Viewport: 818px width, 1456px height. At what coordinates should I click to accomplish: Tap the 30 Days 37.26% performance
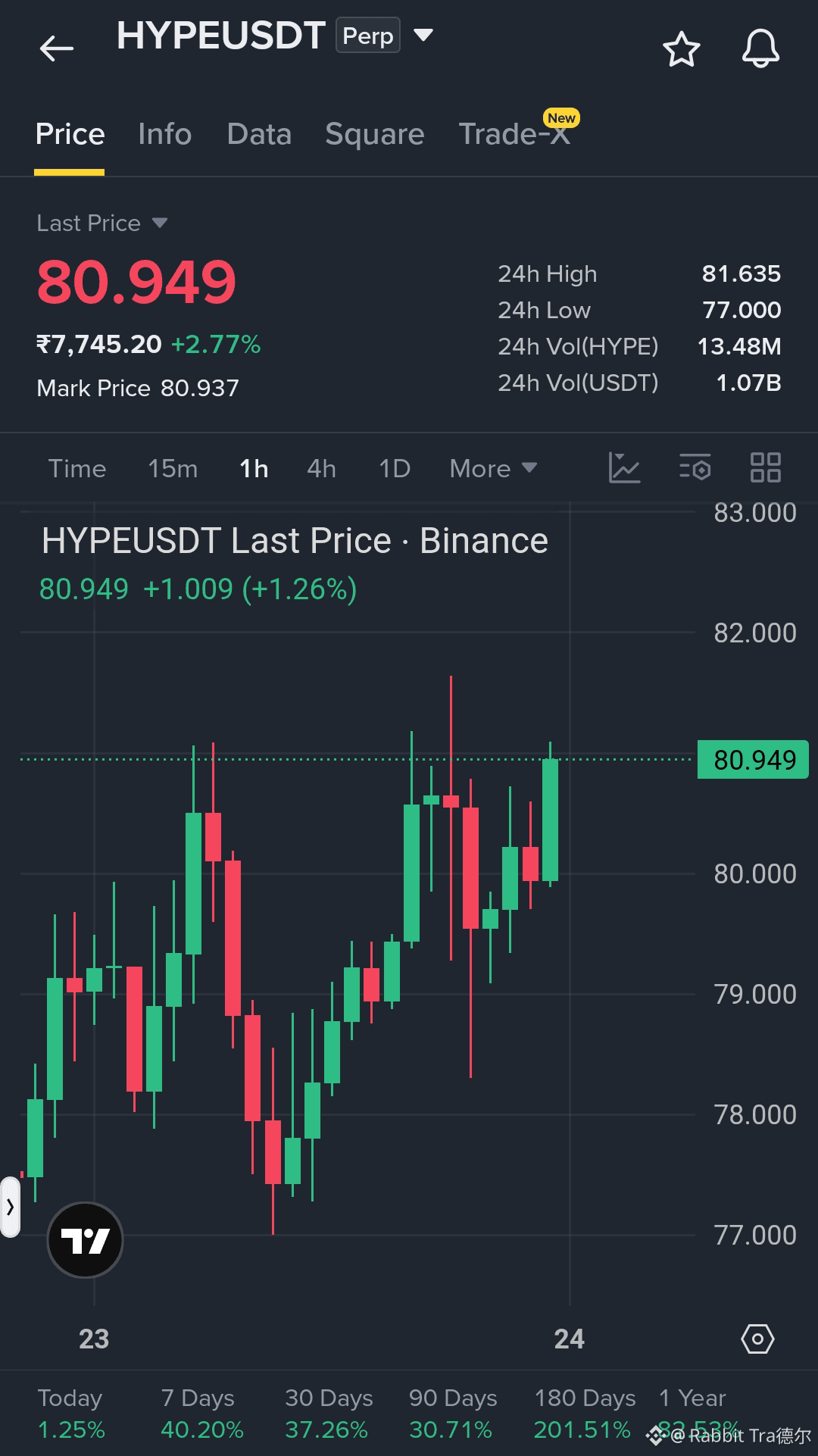(328, 1414)
